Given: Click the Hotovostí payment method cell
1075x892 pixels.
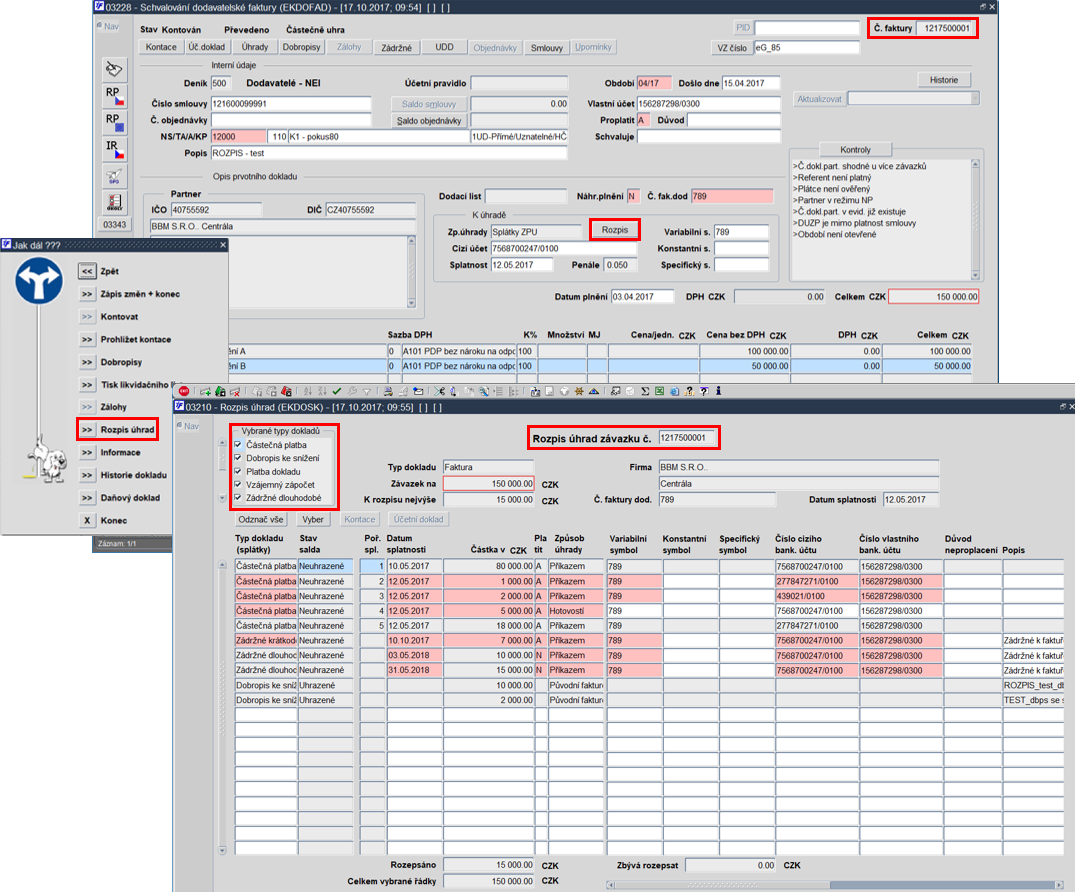Looking at the screenshot, I should click(576, 610).
